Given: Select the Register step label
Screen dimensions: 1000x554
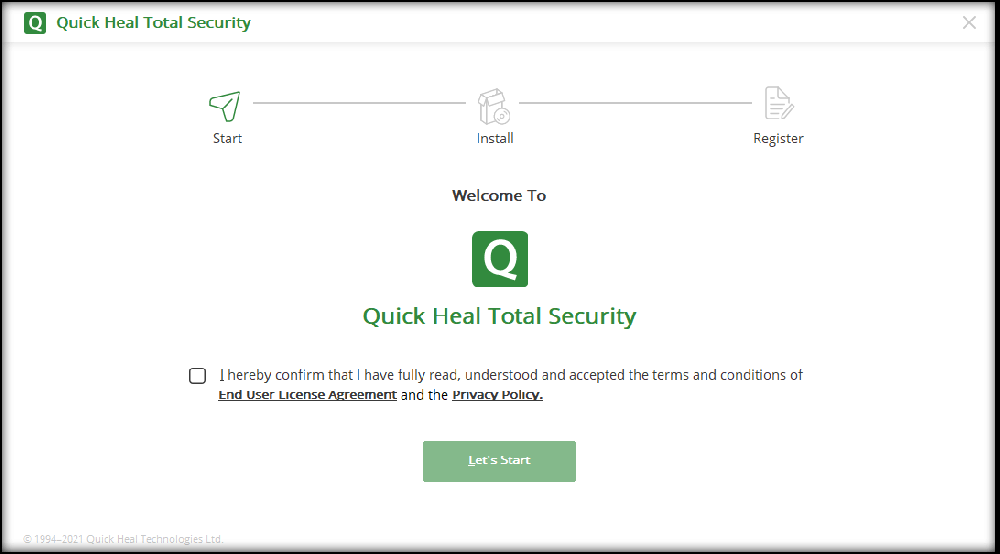Looking at the screenshot, I should (778, 139).
